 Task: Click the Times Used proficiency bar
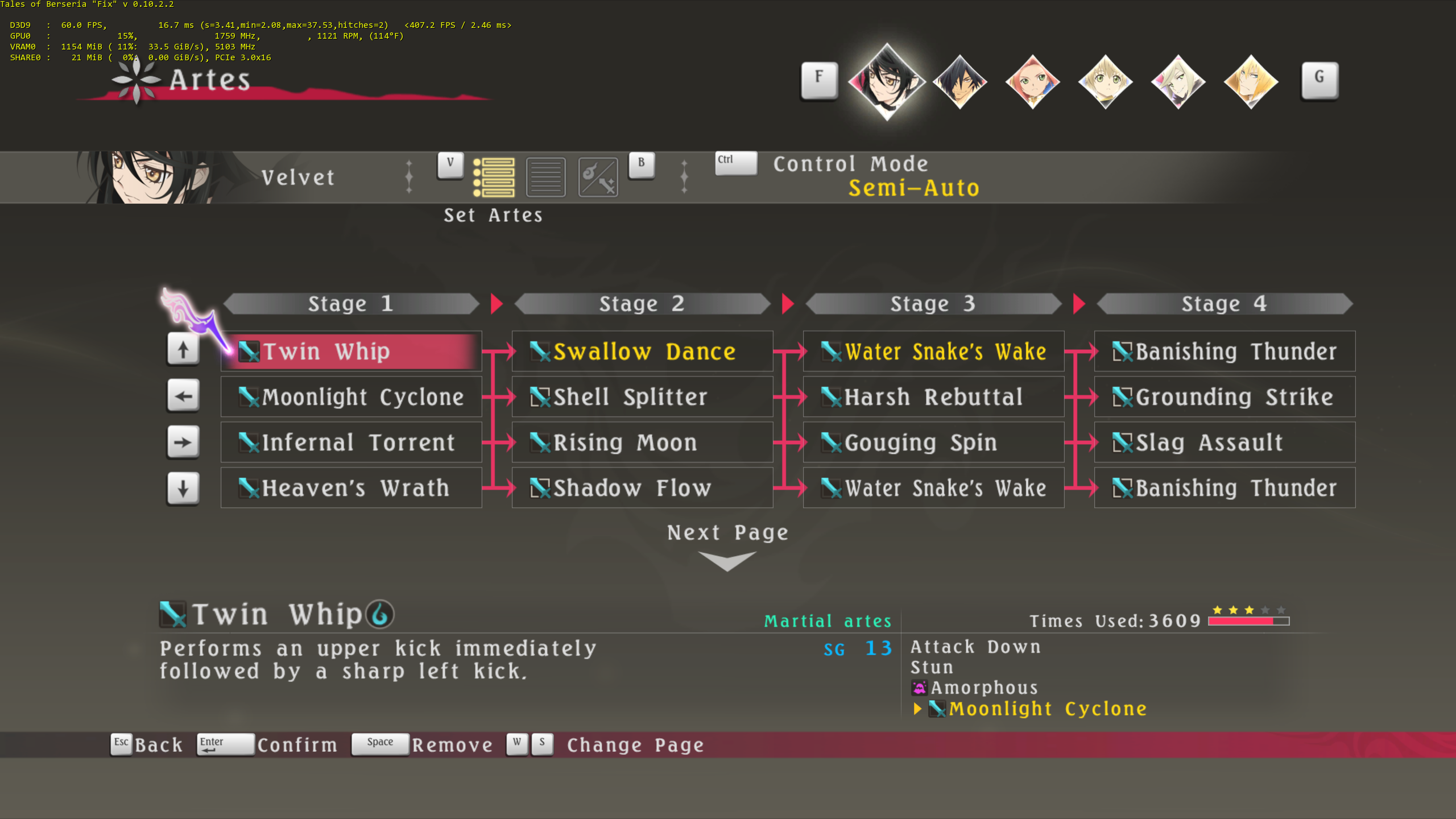click(1248, 621)
